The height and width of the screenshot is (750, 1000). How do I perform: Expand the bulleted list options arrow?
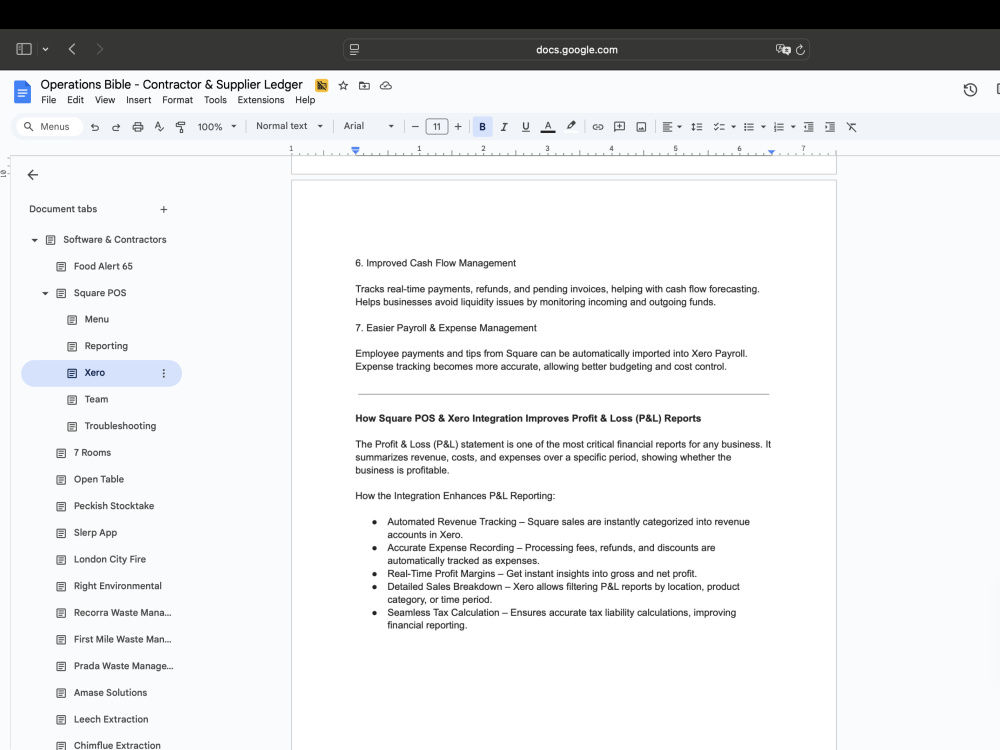[763, 127]
